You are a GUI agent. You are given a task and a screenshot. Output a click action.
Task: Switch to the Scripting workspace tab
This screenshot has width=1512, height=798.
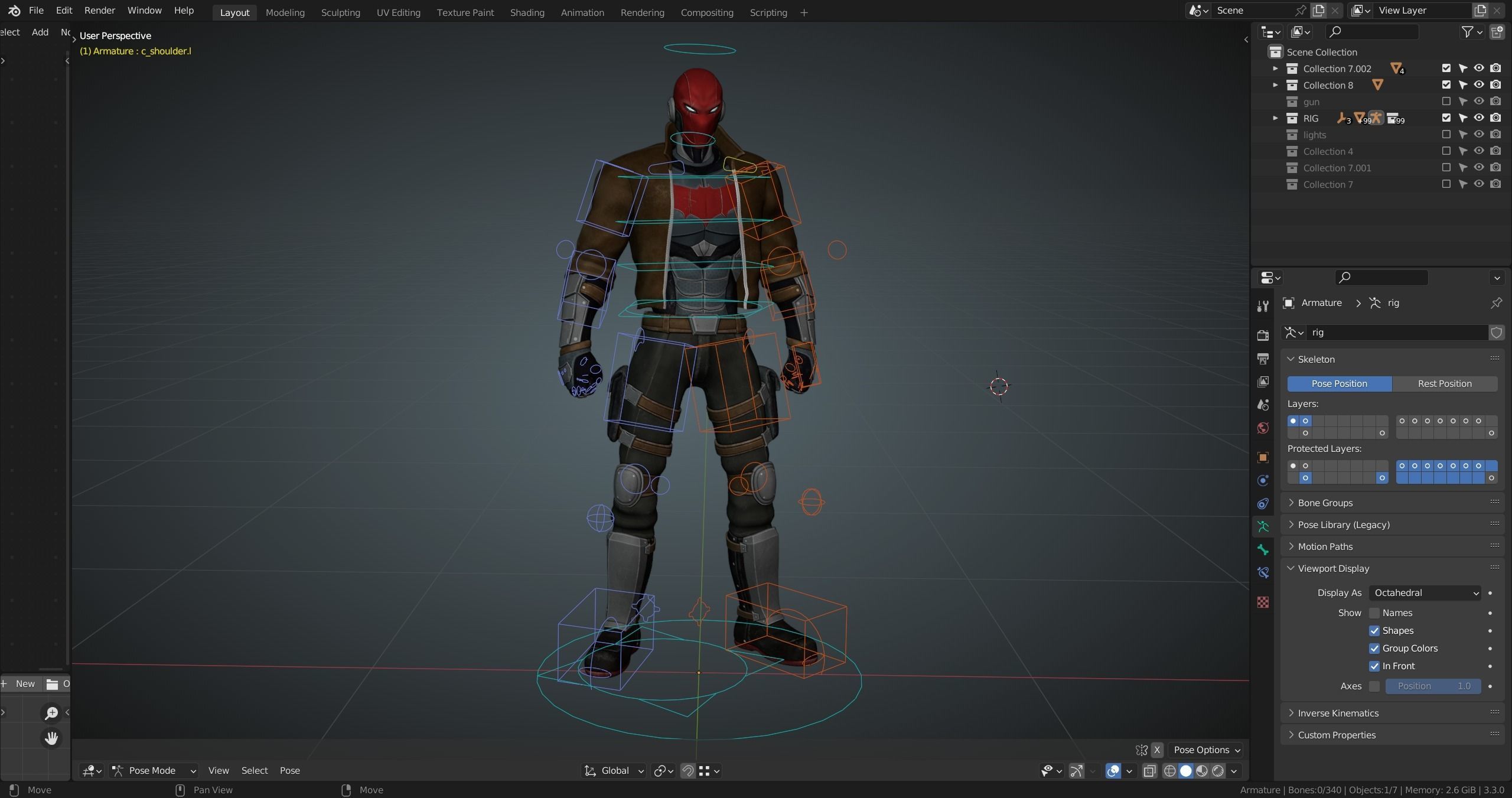(x=768, y=12)
